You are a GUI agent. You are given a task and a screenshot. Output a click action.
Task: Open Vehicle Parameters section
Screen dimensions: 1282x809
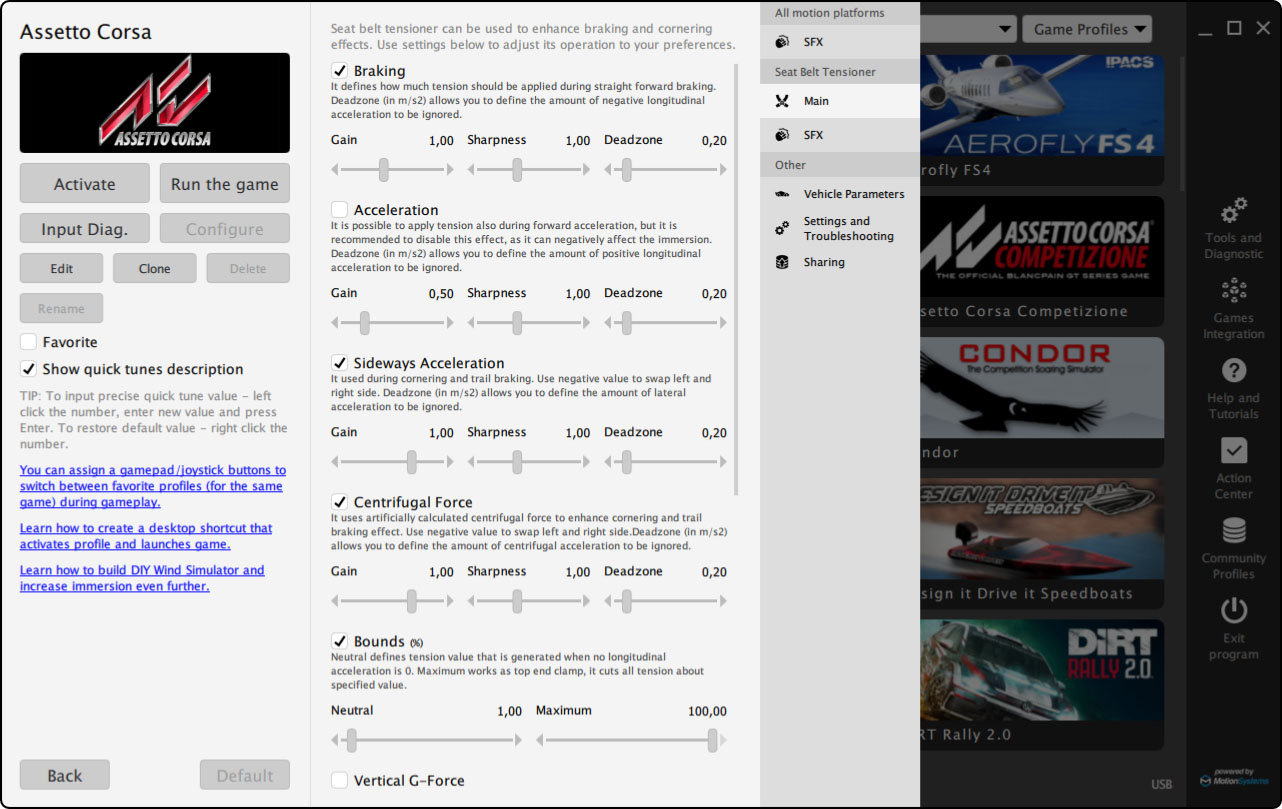(840, 194)
